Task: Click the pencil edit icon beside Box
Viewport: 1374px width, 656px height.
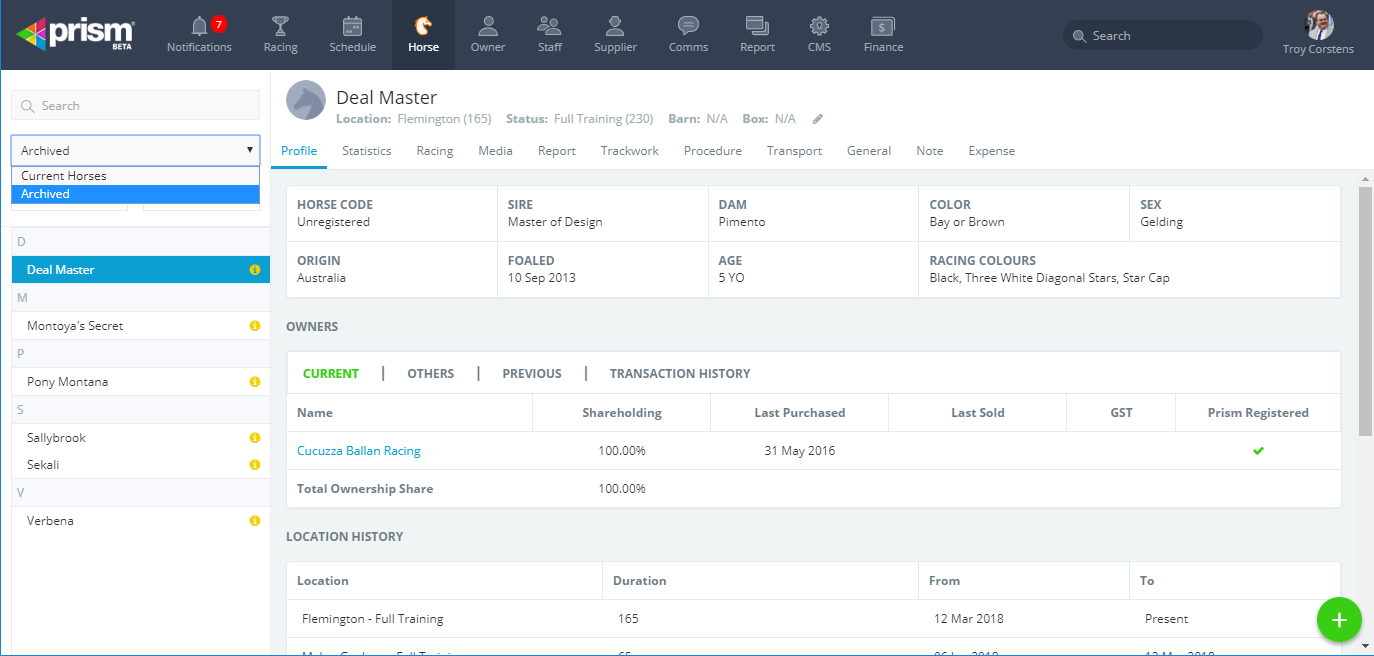Action: click(x=818, y=119)
